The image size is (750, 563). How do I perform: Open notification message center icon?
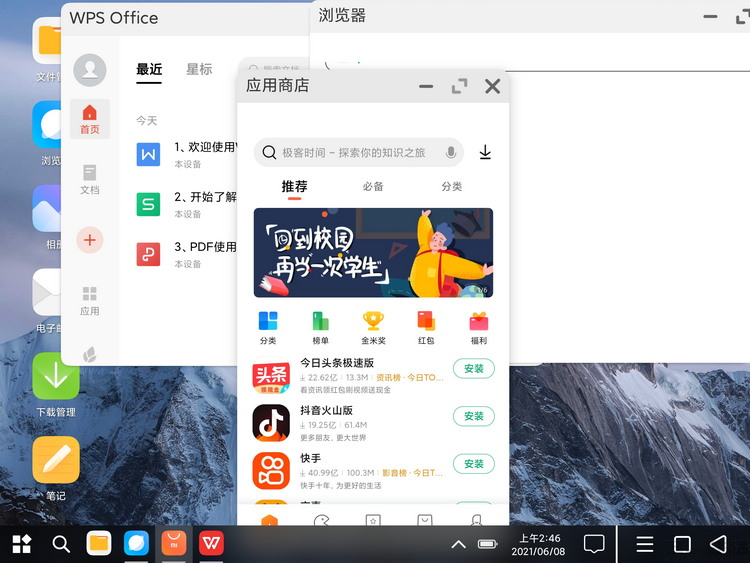point(594,544)
